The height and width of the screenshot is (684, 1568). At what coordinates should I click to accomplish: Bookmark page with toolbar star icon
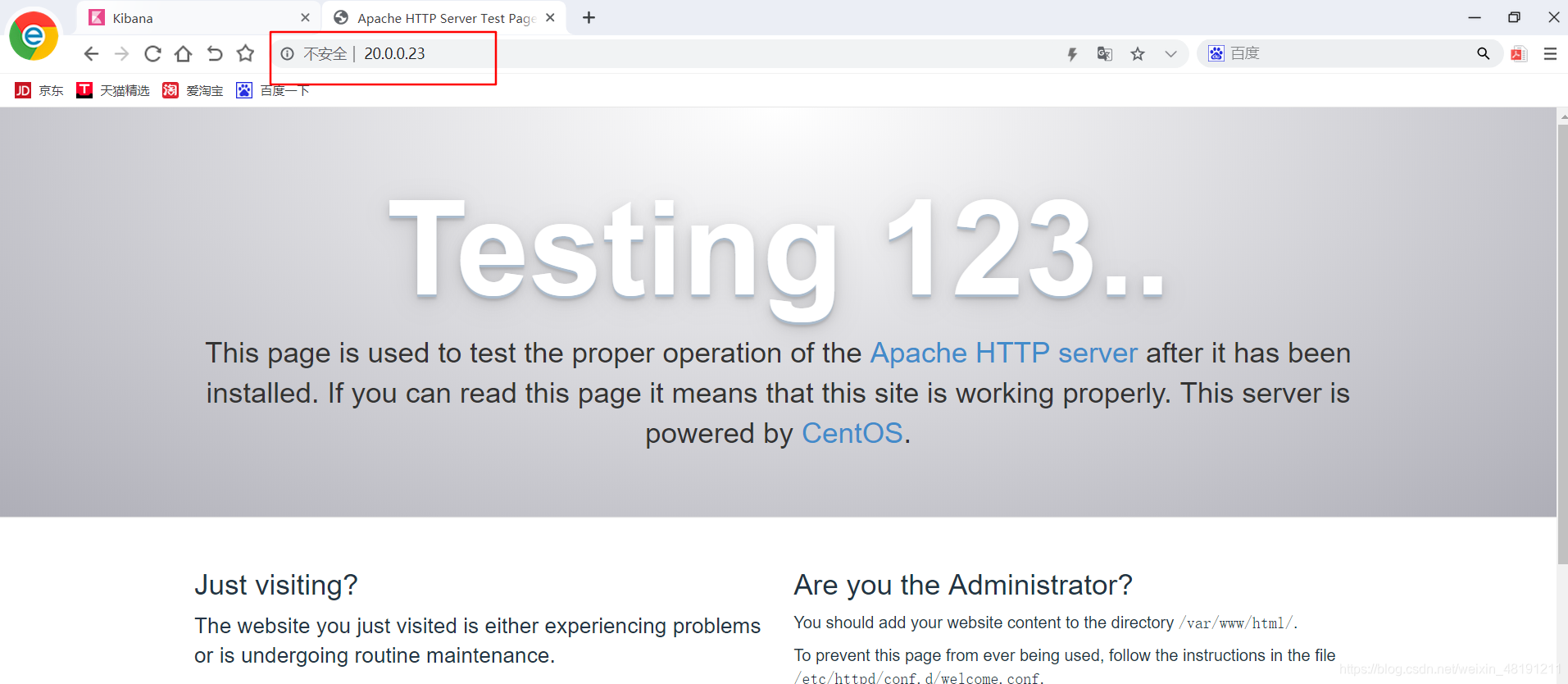tap(245, 54)
